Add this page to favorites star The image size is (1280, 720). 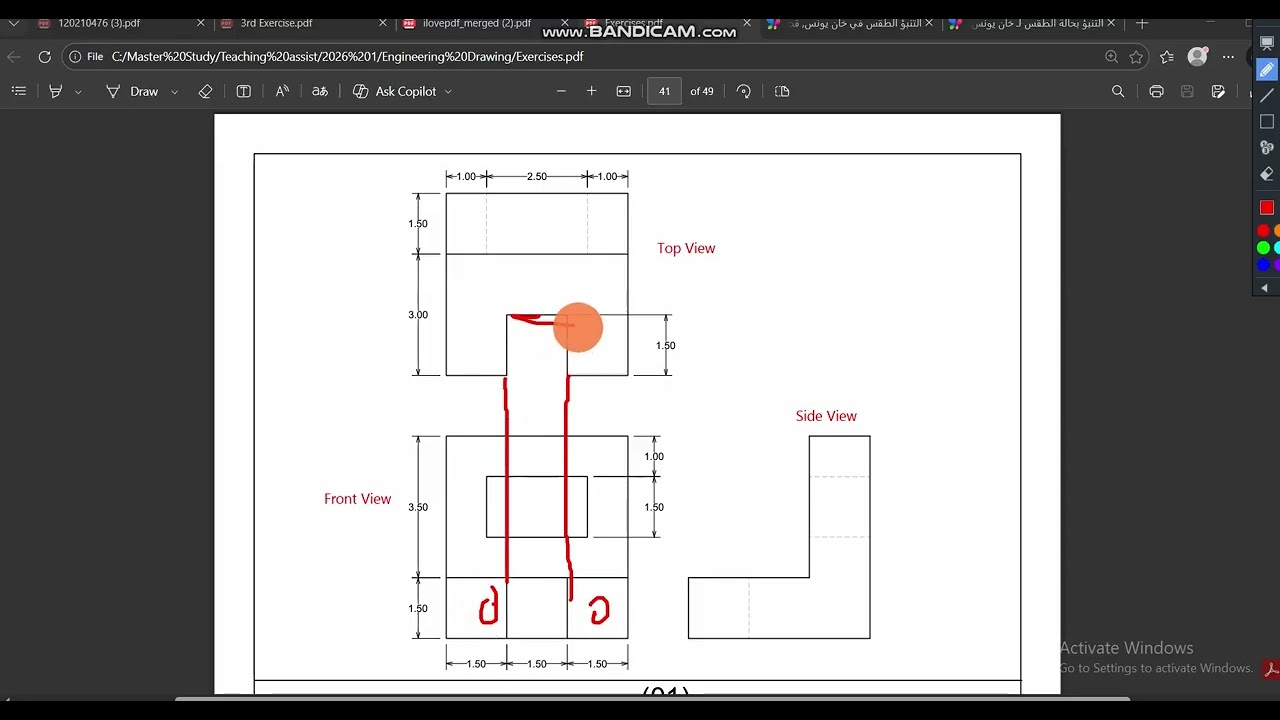click(1136, 57)
